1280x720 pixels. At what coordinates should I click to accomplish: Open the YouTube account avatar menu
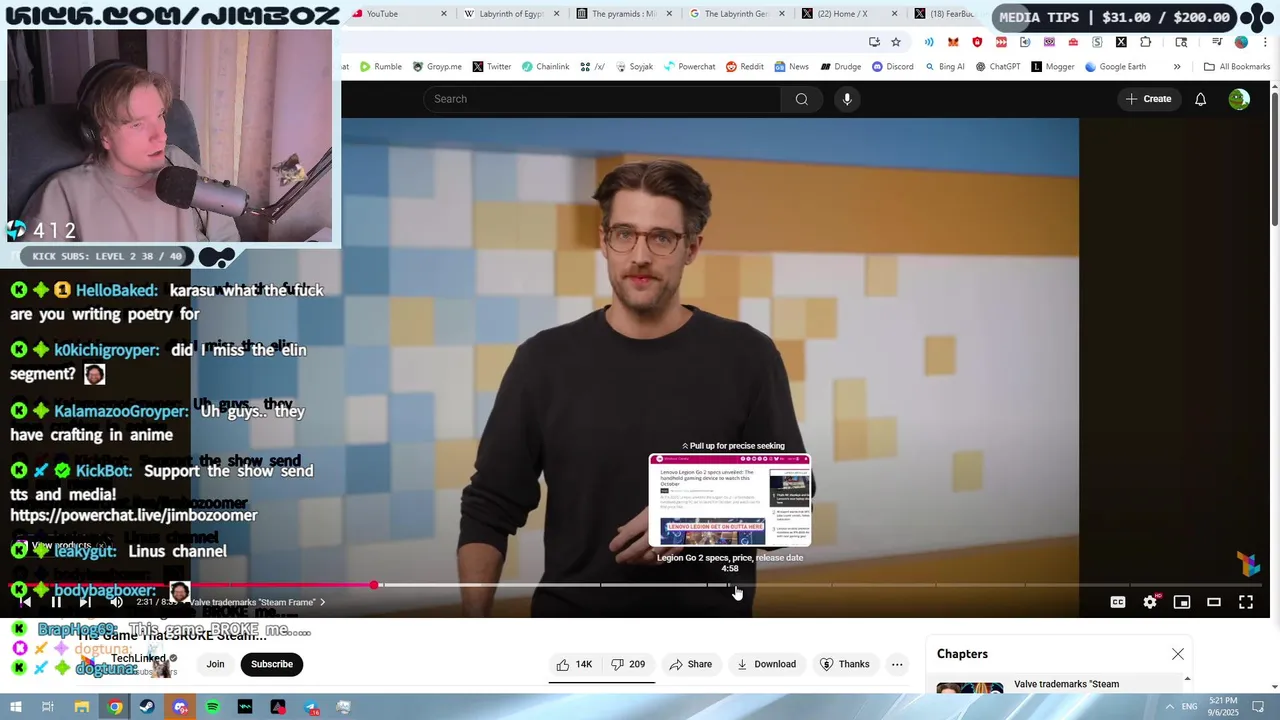click(x=1239, y=99)
